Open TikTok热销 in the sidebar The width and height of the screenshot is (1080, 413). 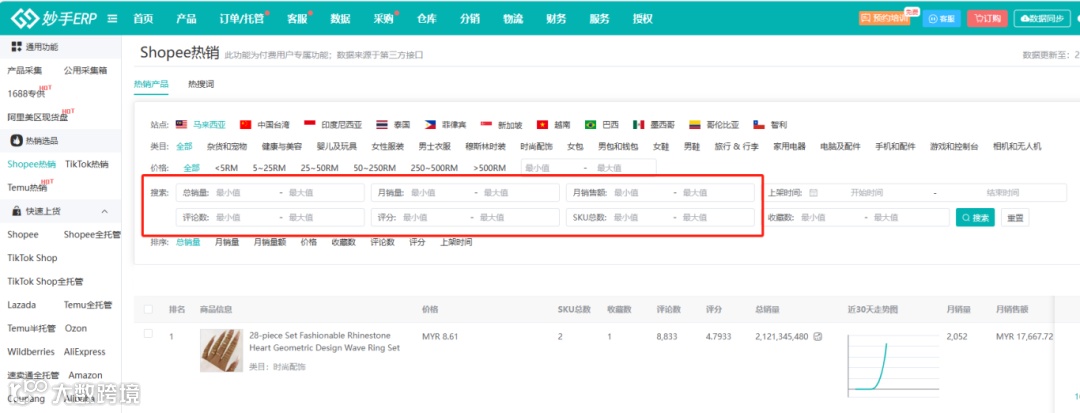[x=87, y=164]
